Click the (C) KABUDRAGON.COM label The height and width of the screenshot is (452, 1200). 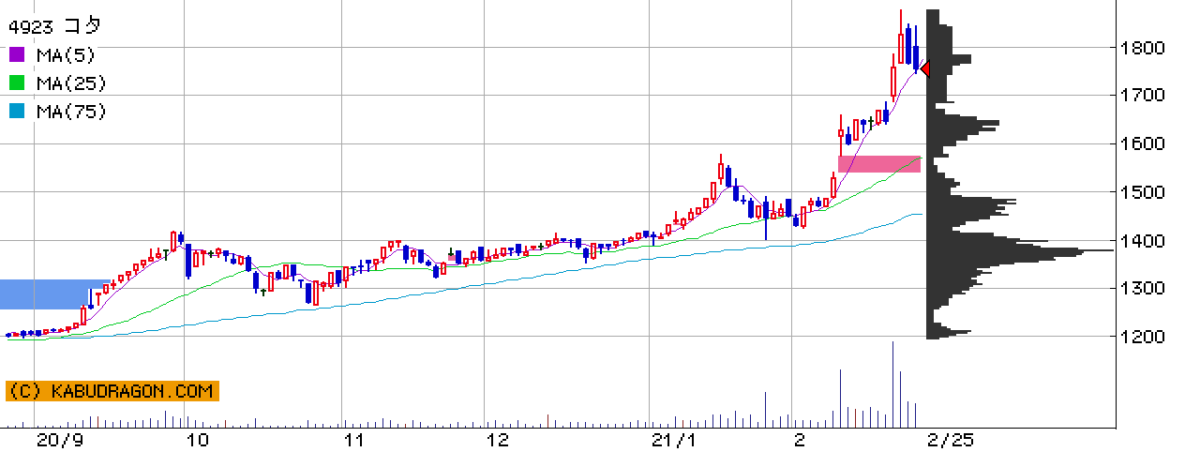point(111,391)
